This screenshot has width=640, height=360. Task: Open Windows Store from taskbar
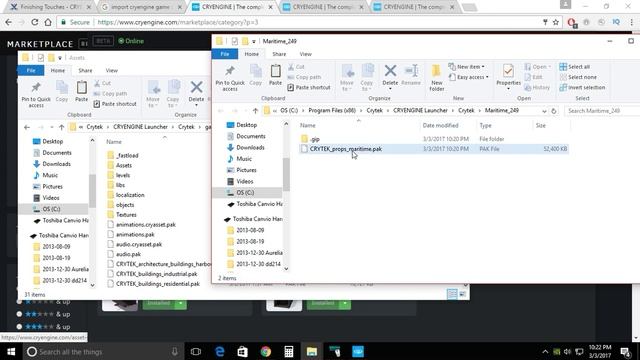coord(242,351)
